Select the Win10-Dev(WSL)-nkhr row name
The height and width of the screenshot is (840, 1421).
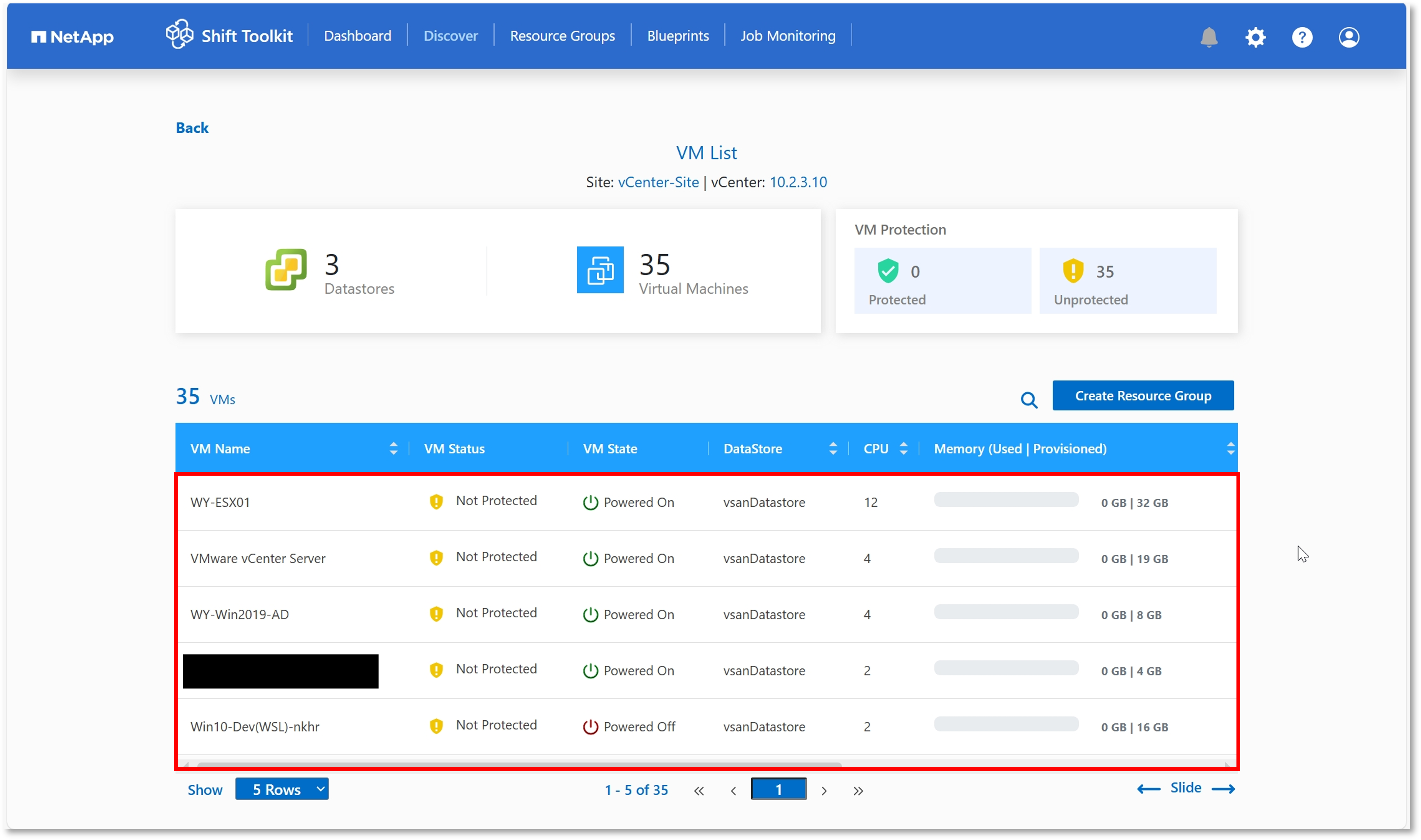[254, 726]
